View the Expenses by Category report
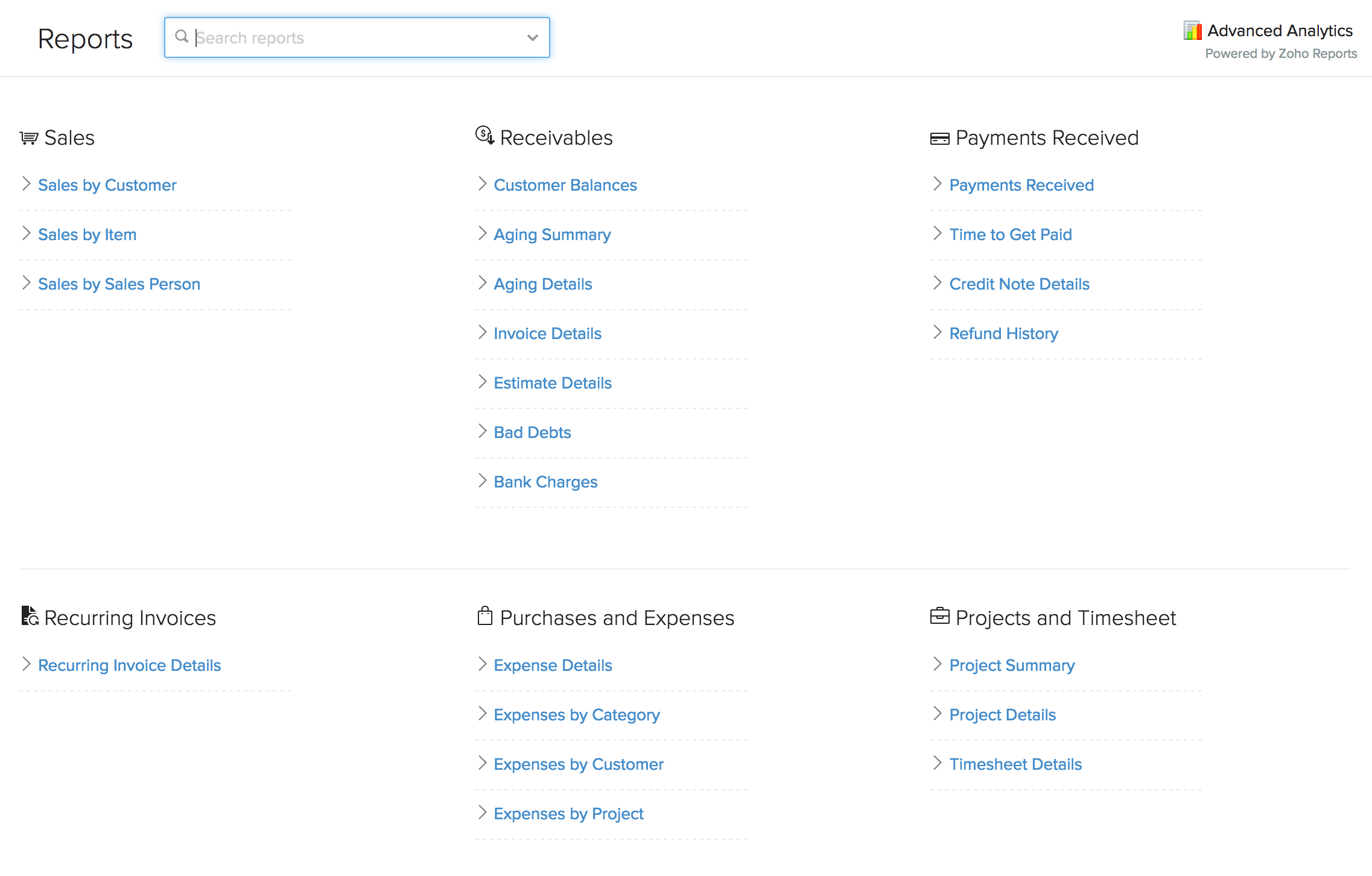 tap(576, 715)
